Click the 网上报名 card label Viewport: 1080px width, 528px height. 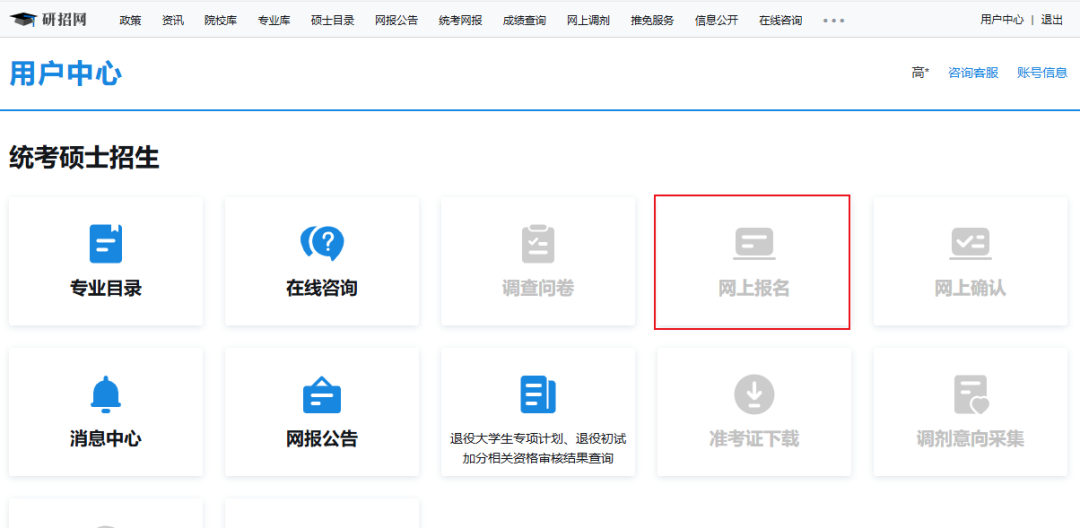754,288
